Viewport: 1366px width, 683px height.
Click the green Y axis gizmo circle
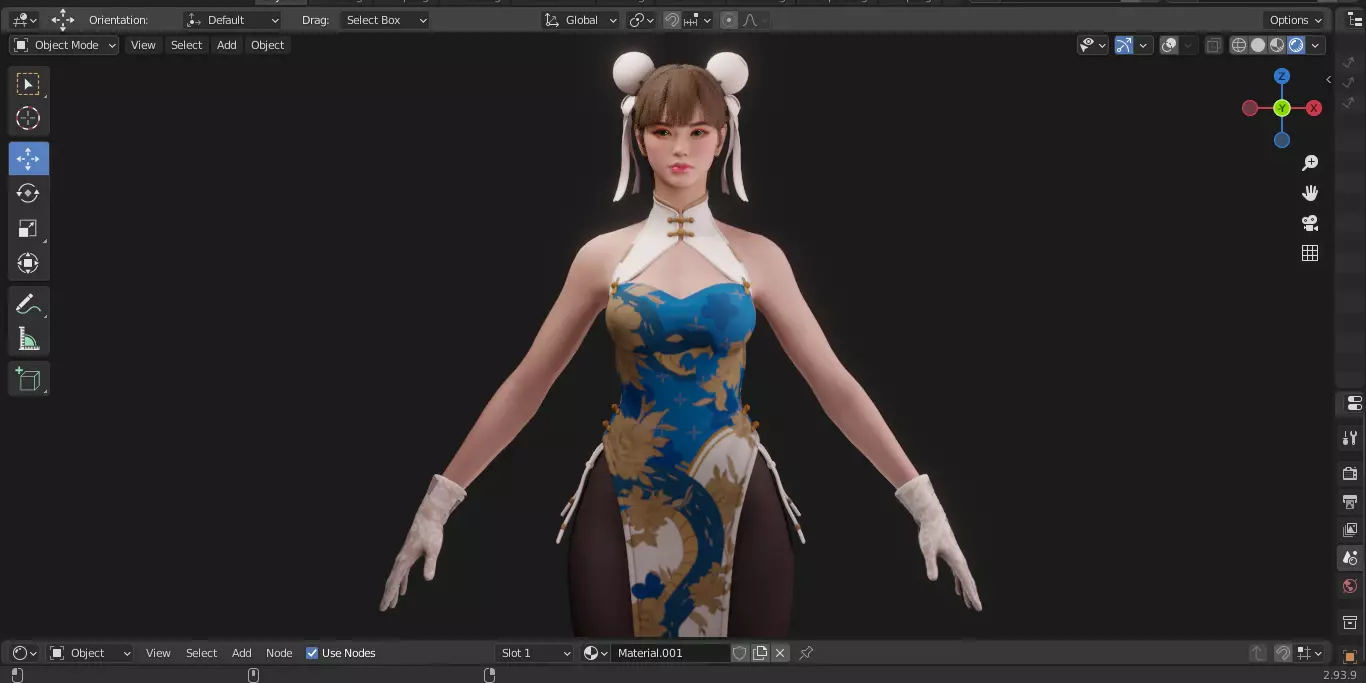(1282, 108)
